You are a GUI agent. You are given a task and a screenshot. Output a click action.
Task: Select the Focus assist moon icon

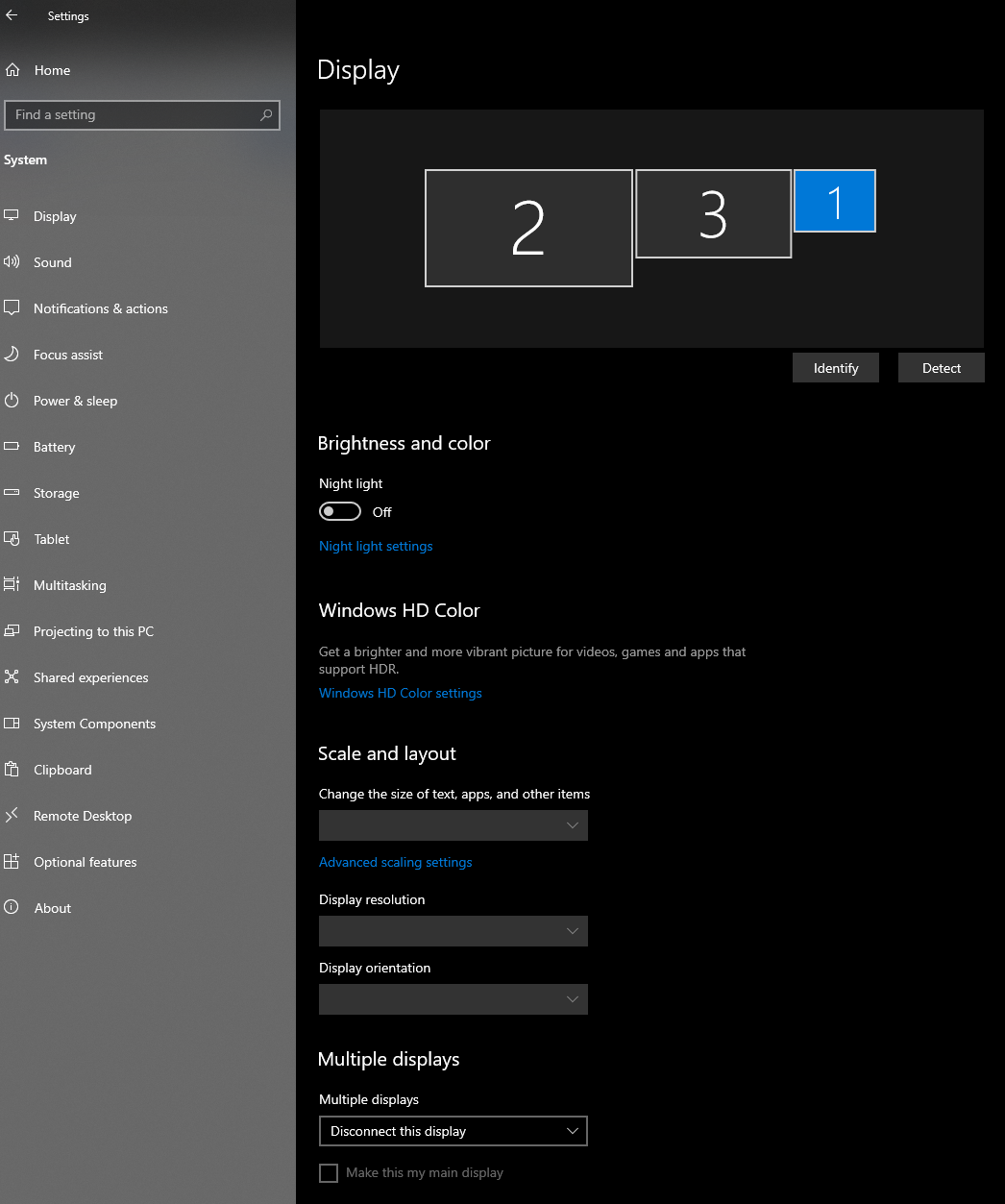tap(12, 355)
